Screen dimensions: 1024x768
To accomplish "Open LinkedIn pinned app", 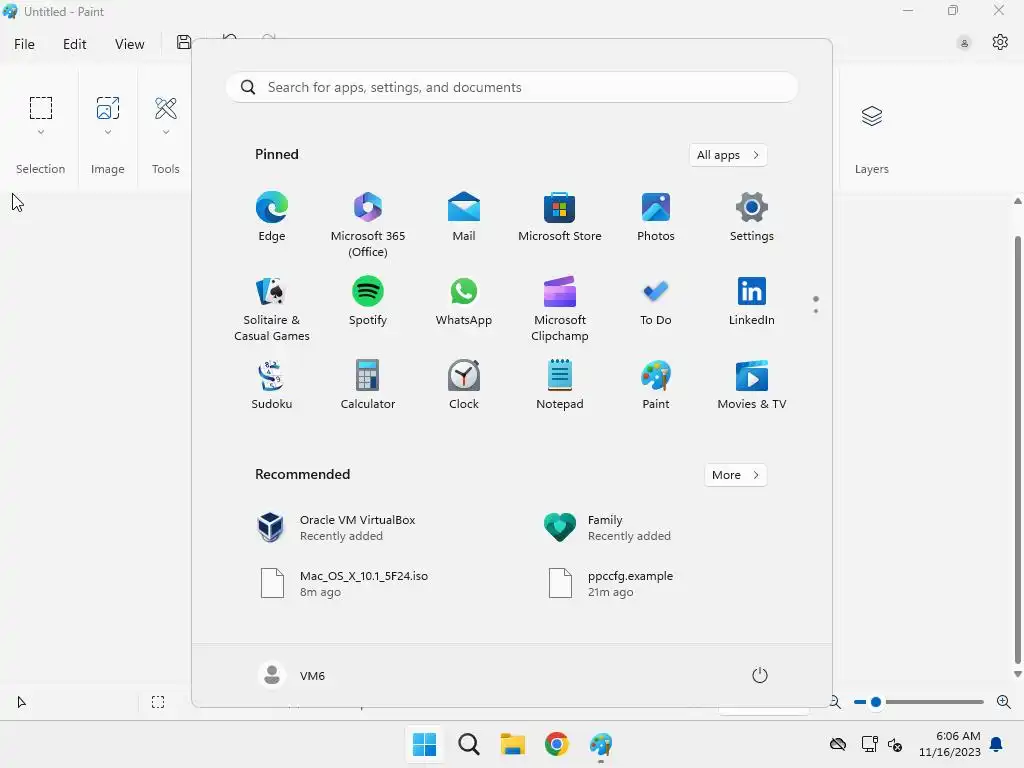I will pyautogui.click(x=752, y=301).
